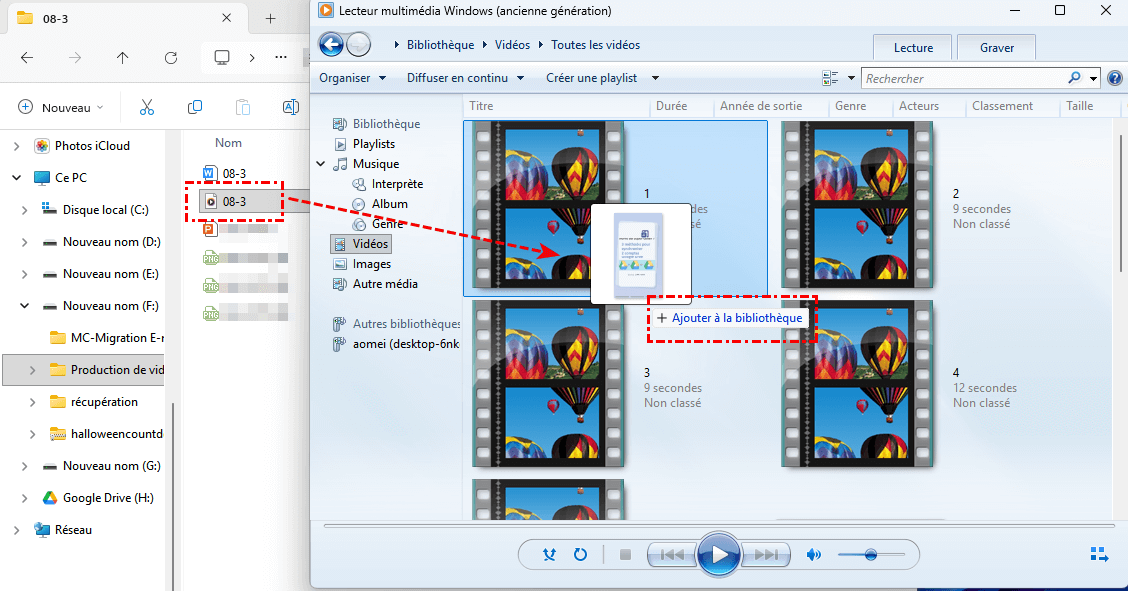Toggle shuffle mode in the player controls
The image size is (1128, 591).
tap(549, 554)
